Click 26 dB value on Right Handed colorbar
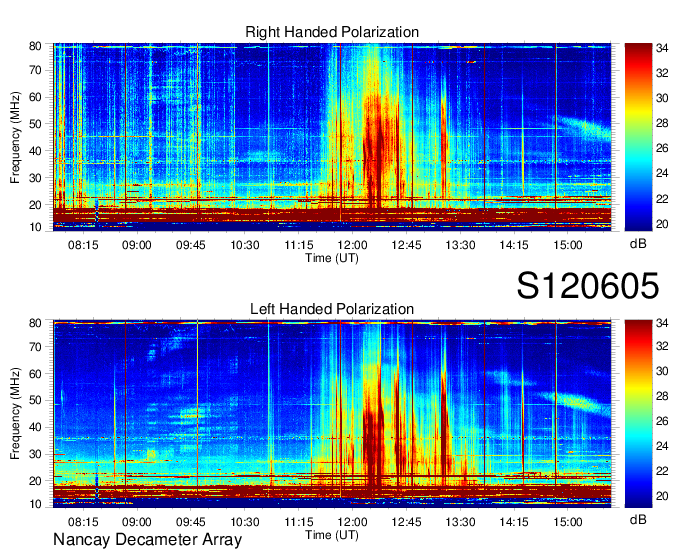This screenshot has height=552, width=680. click(662, 149)
